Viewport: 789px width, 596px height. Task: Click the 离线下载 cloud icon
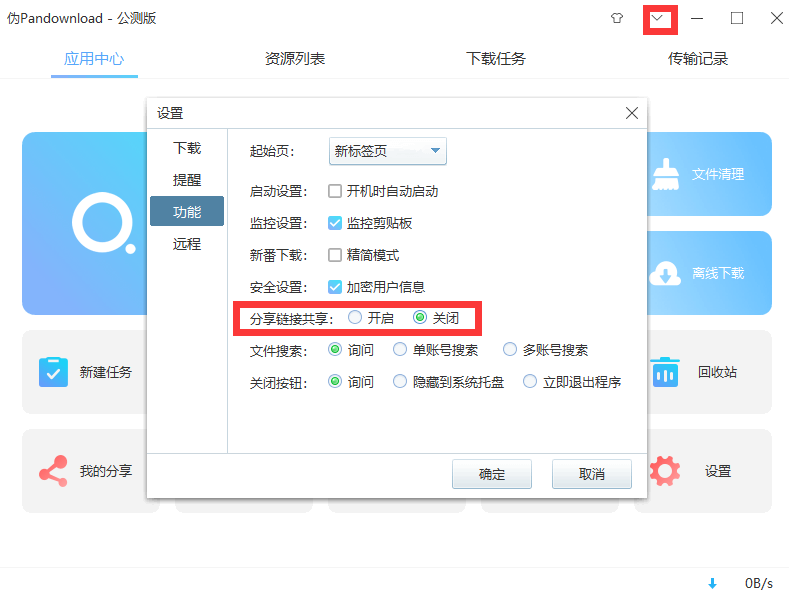click(x=665, y=273)
